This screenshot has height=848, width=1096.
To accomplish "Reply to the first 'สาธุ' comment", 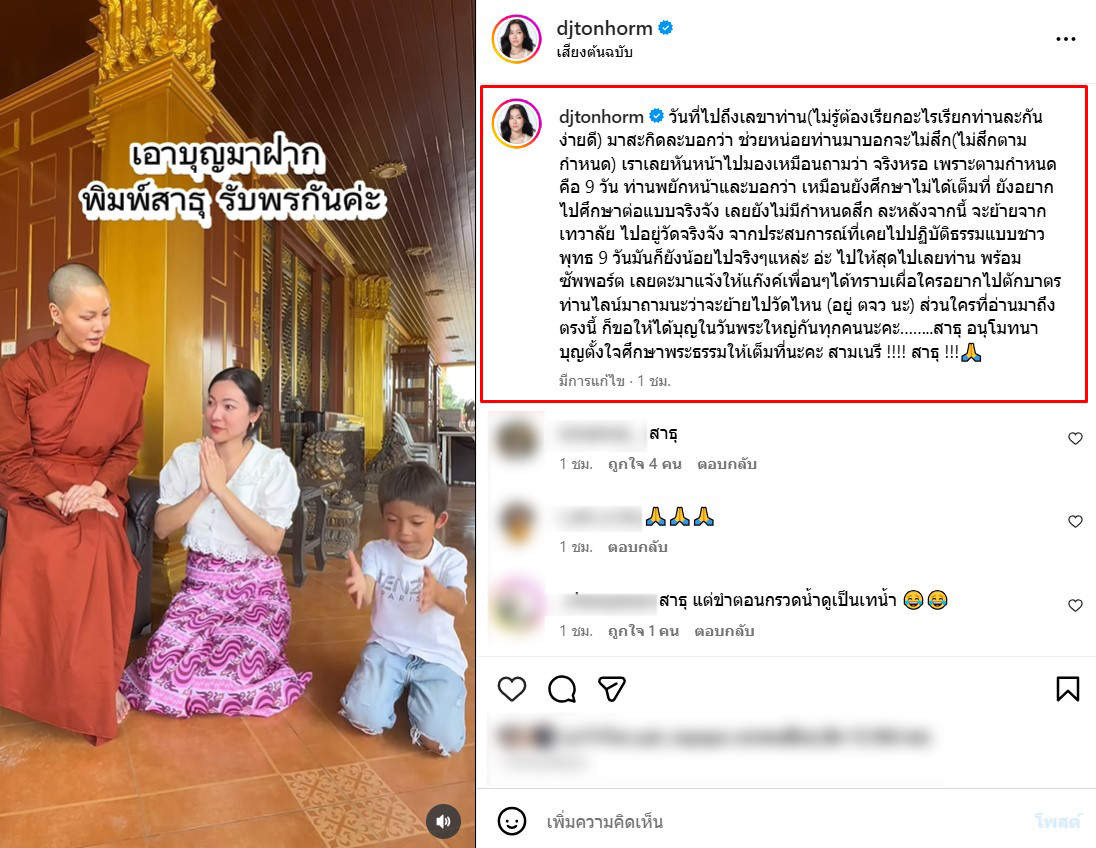I will click(726, 463).
